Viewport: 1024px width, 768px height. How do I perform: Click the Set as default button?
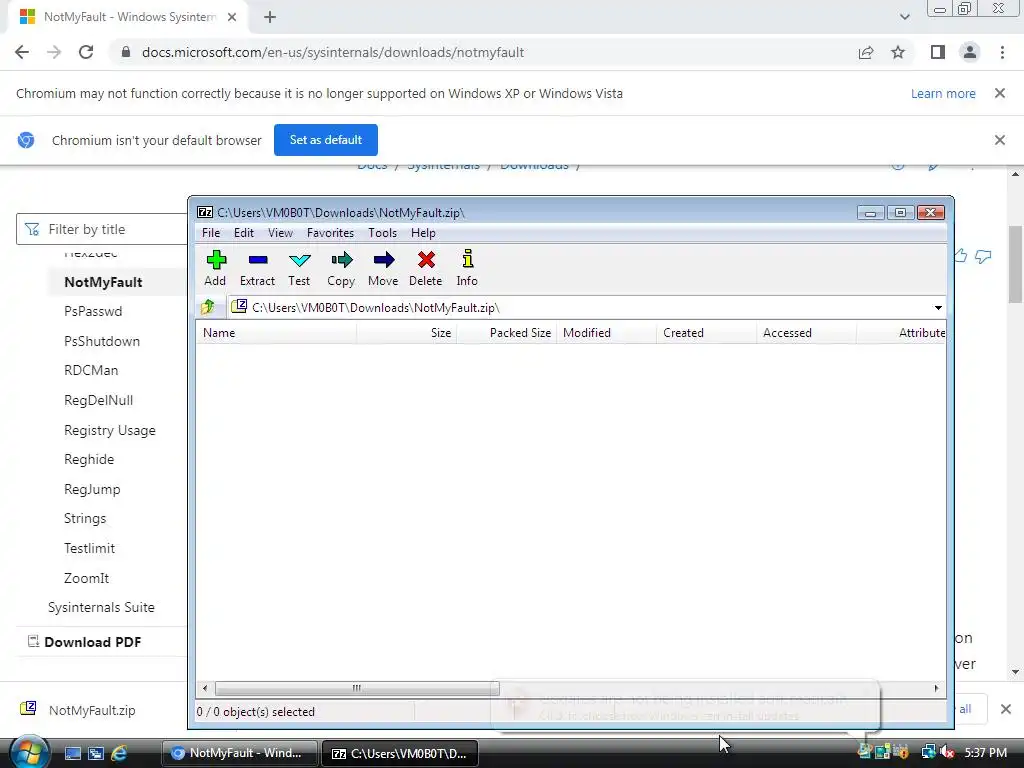[326, 140]
